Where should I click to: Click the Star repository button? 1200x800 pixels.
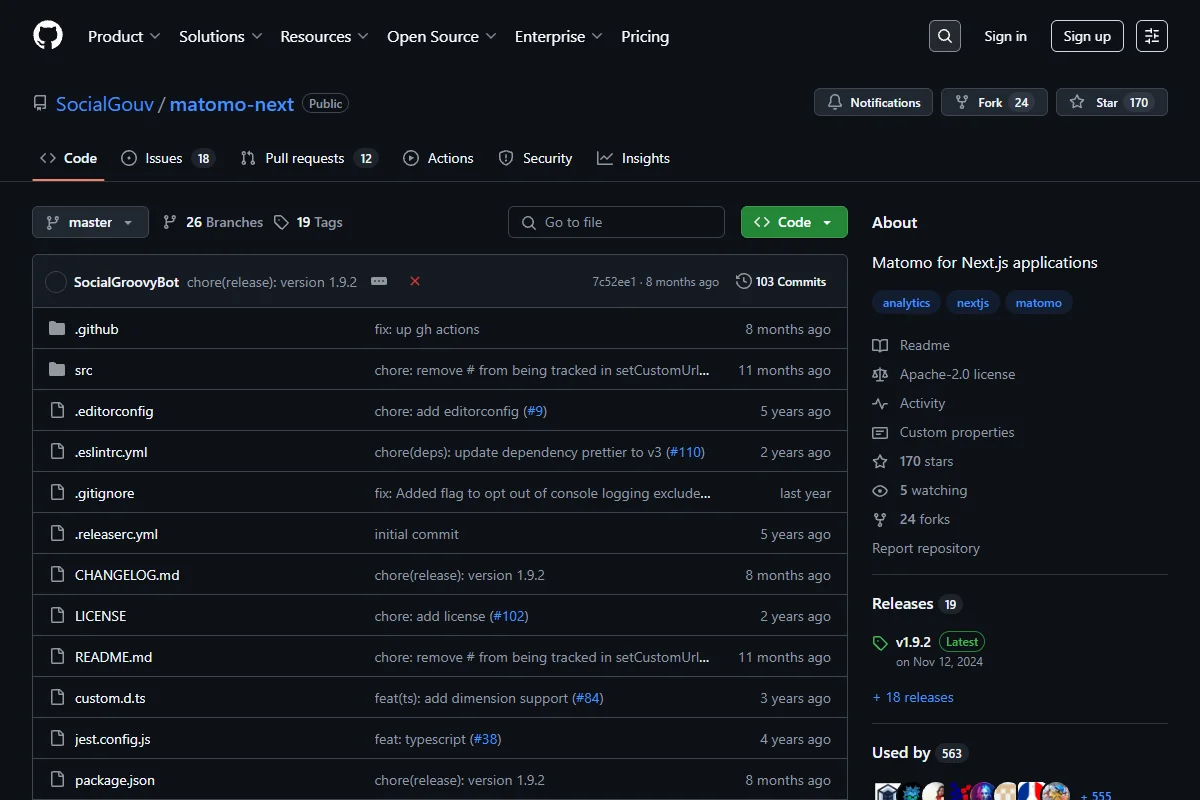click(1111, 102)
